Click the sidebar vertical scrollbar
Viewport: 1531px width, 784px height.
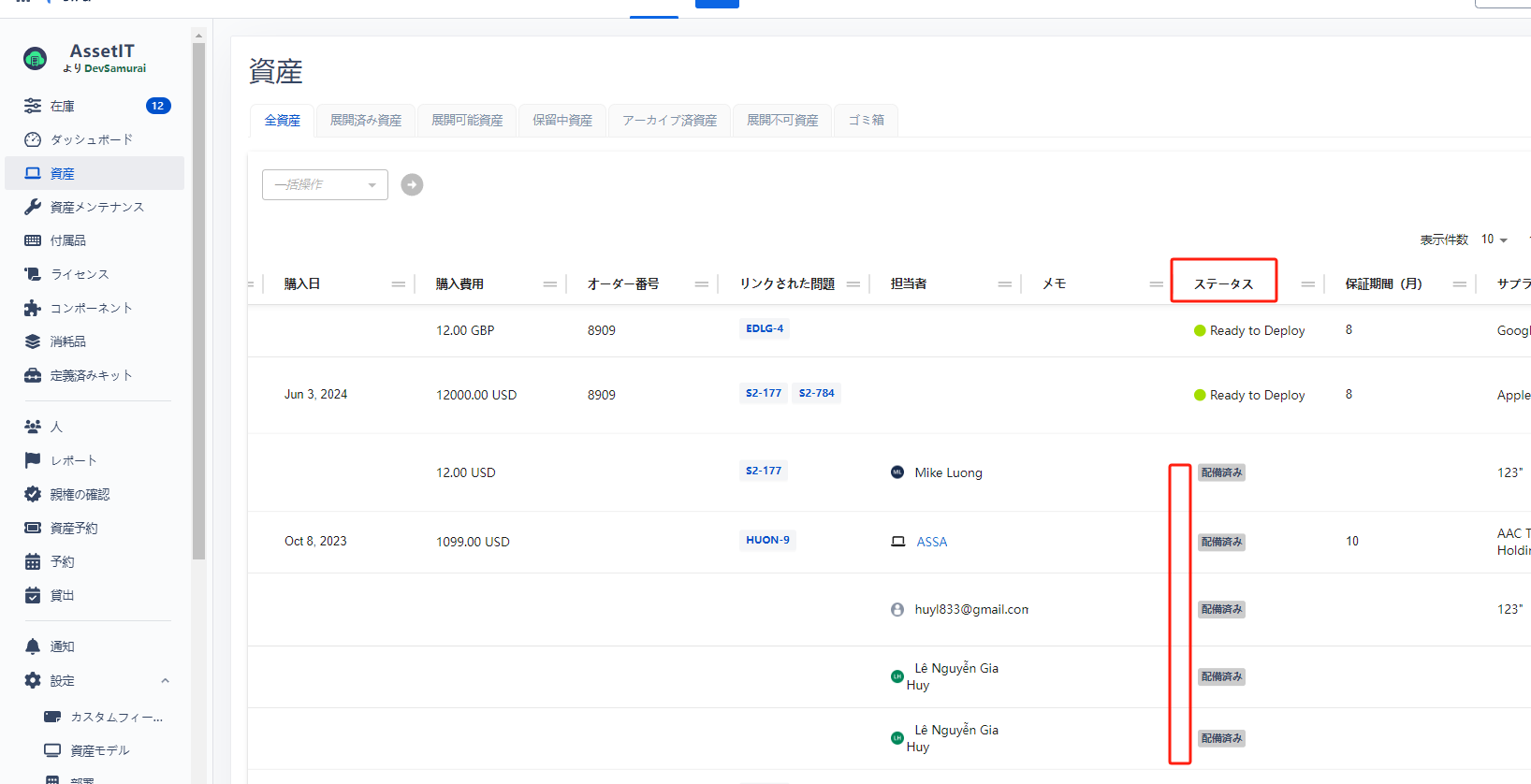coord(198,299)
